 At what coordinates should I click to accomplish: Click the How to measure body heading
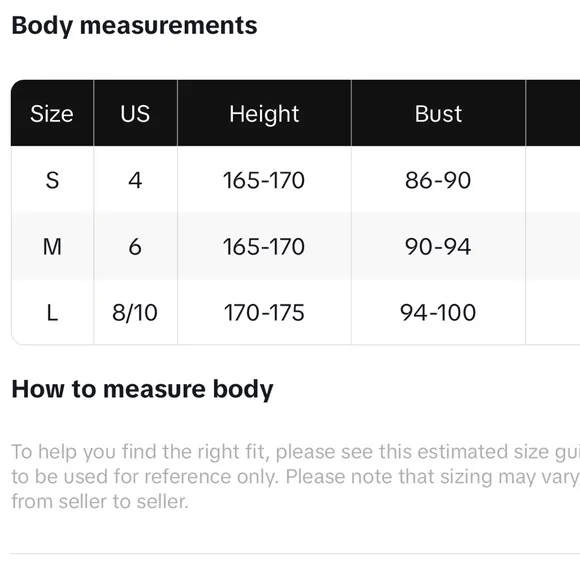click(x=142, y=390)
